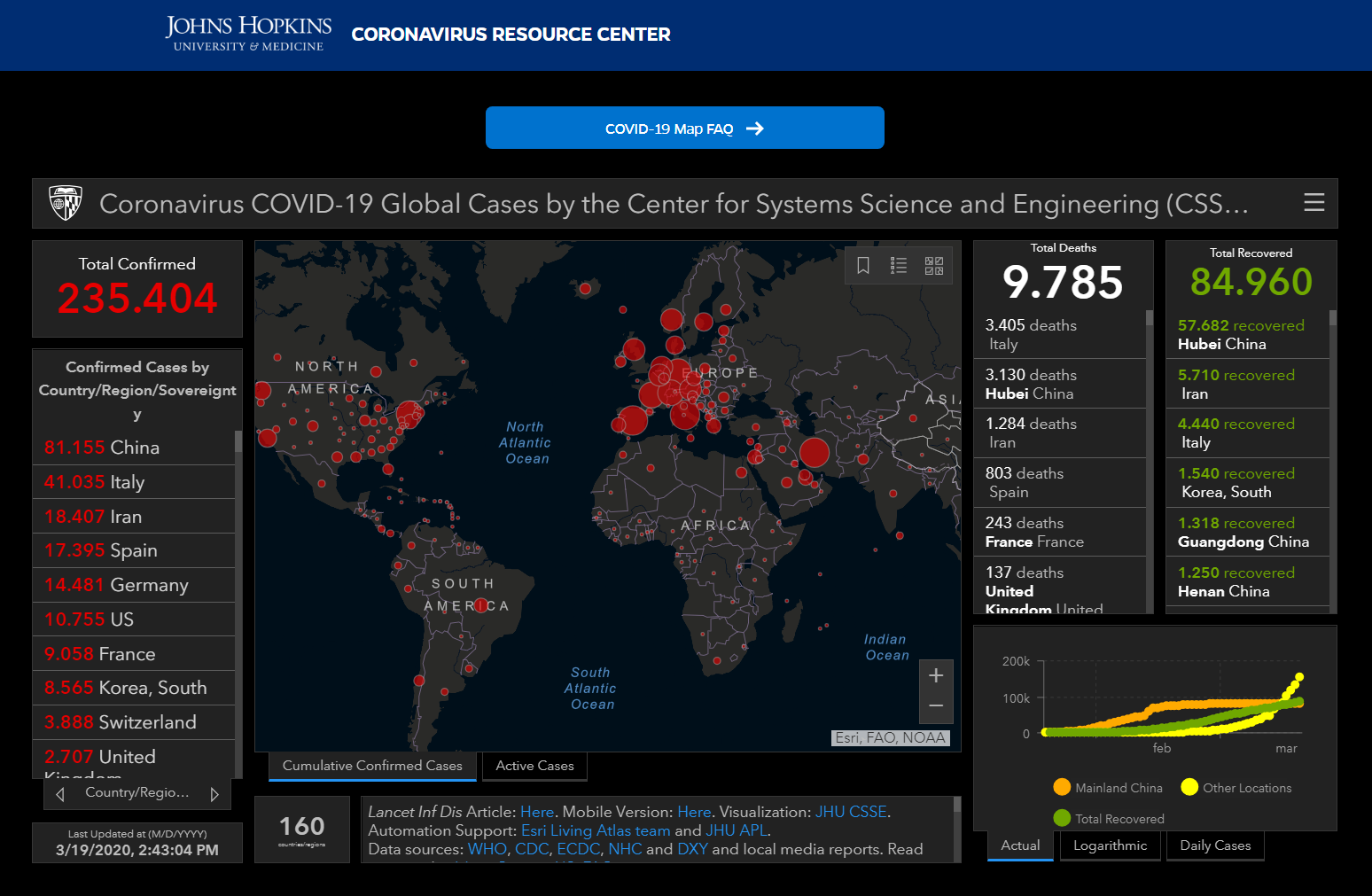This screenshot has width=1372, height=896.
Task: Open the COVID-19 Map FAQ button
Action: point(685,128)
